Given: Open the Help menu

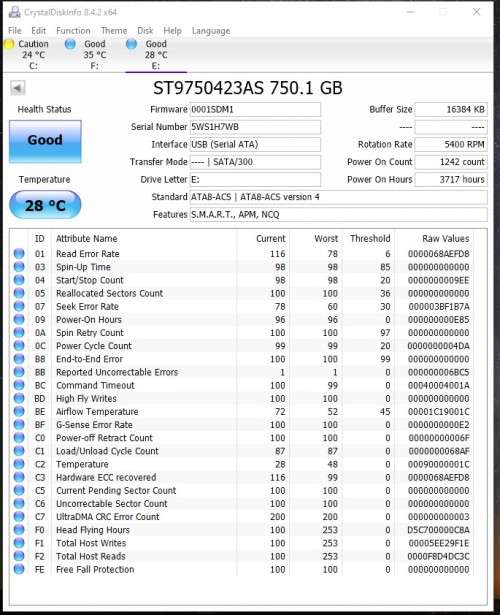Looking at the screenshot, I should [x=172, y=31].
